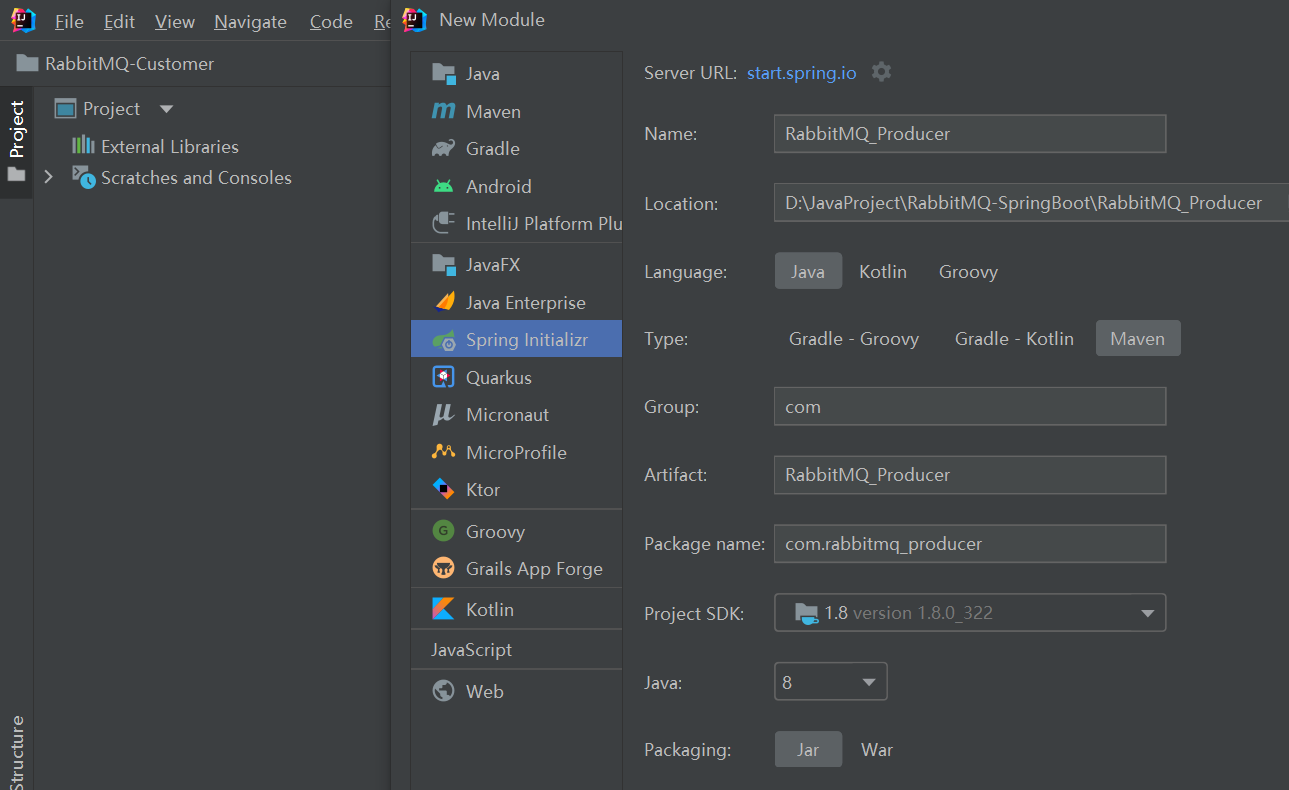
Task: Click the JavaFX folder icon
Action: pyautogui.click(x=443, y=264)
